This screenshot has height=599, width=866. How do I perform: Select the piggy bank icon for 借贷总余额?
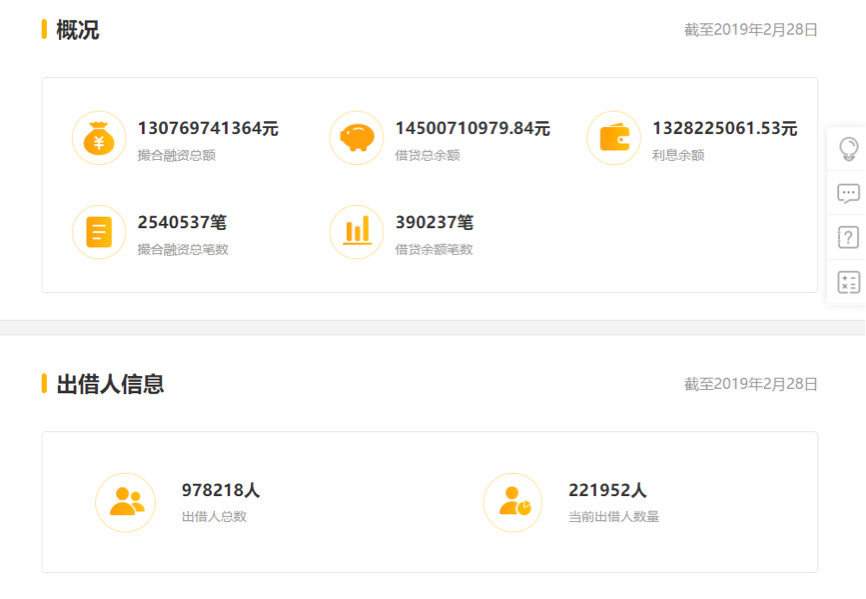coord(356,138)
